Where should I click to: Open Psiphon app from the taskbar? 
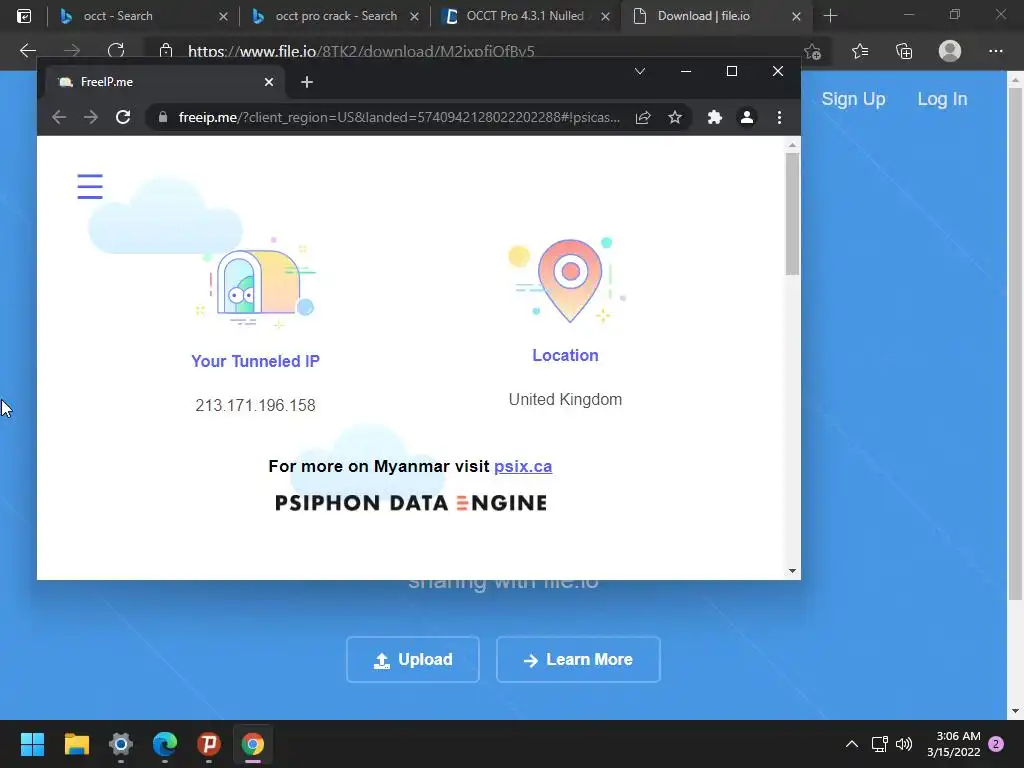209,744
